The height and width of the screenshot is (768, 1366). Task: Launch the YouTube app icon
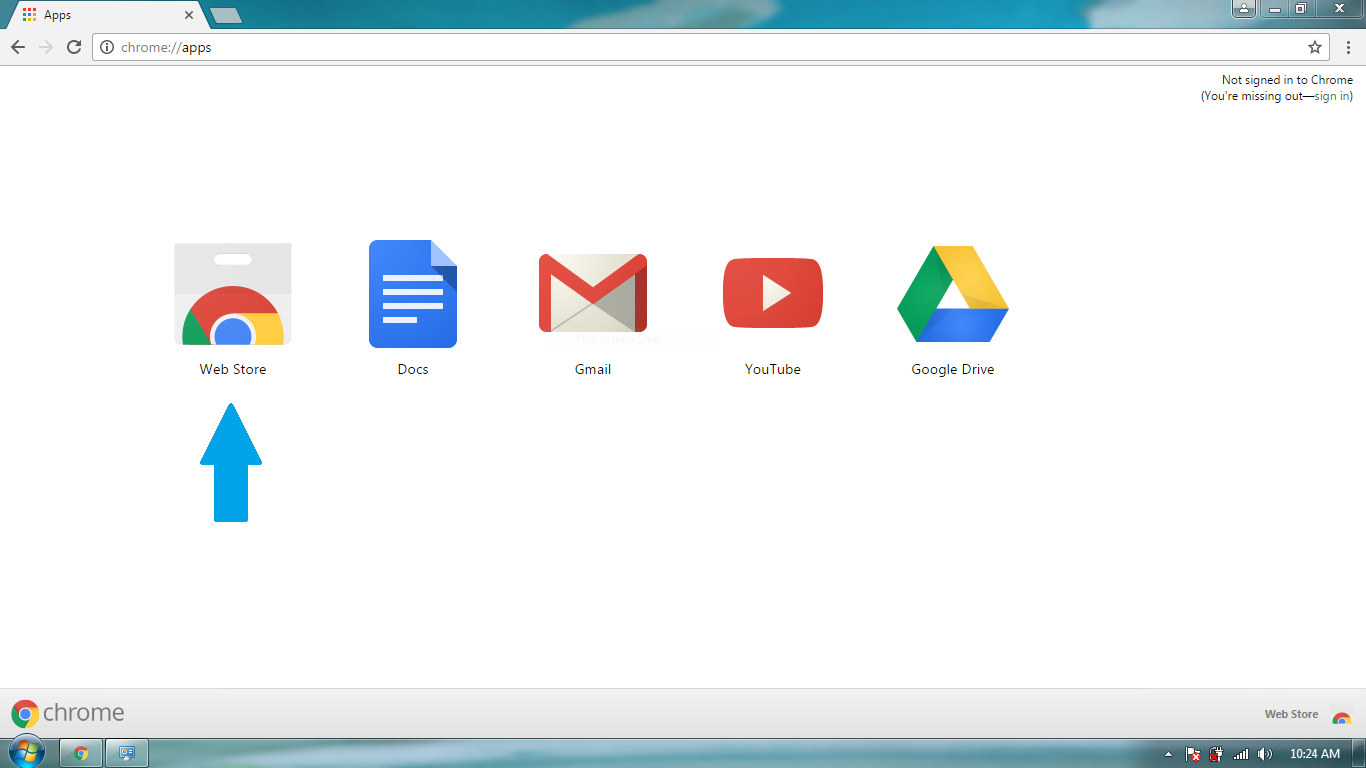tap(773, 293)
